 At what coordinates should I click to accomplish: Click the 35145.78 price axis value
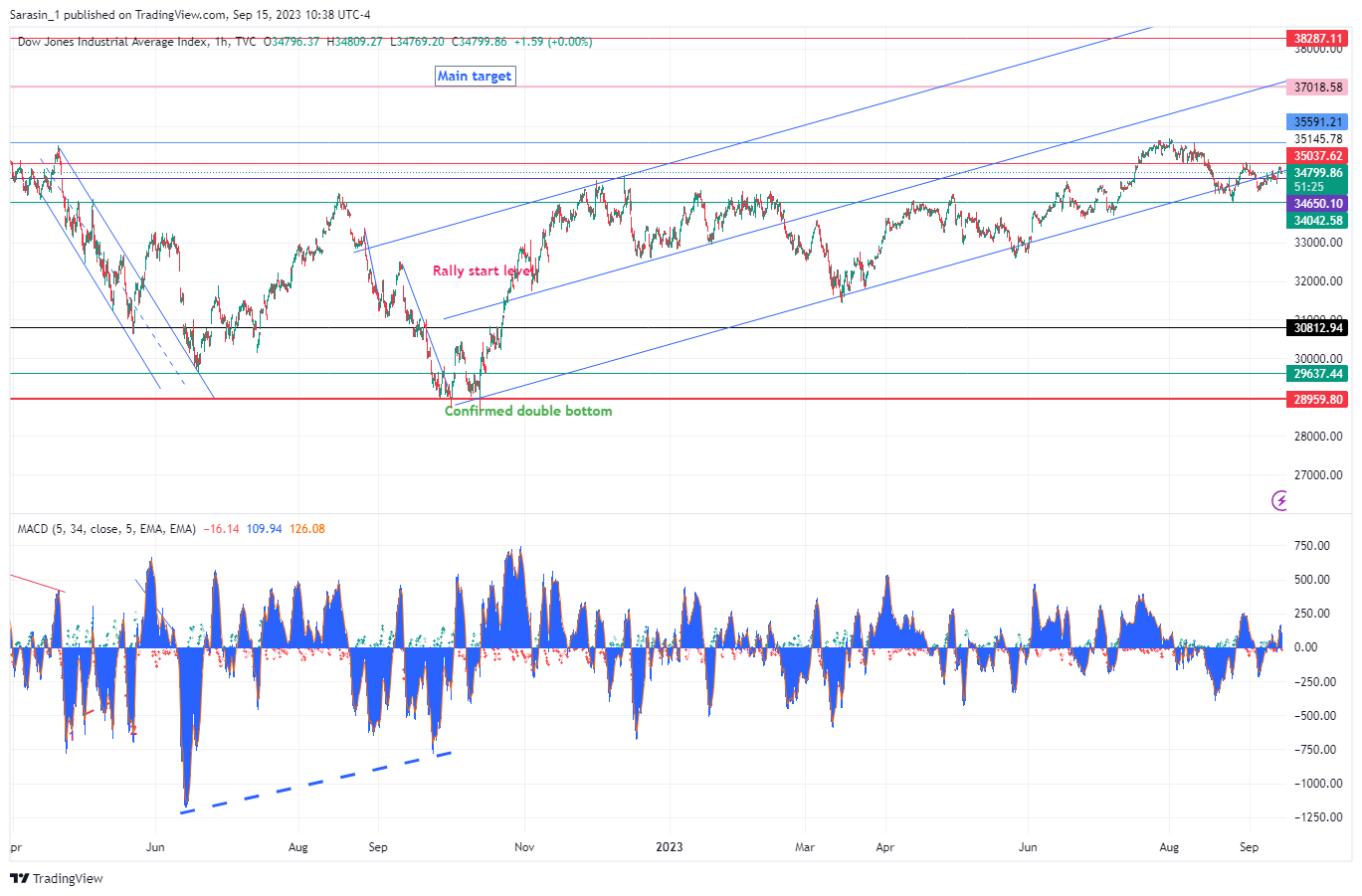pos(1317,139)
